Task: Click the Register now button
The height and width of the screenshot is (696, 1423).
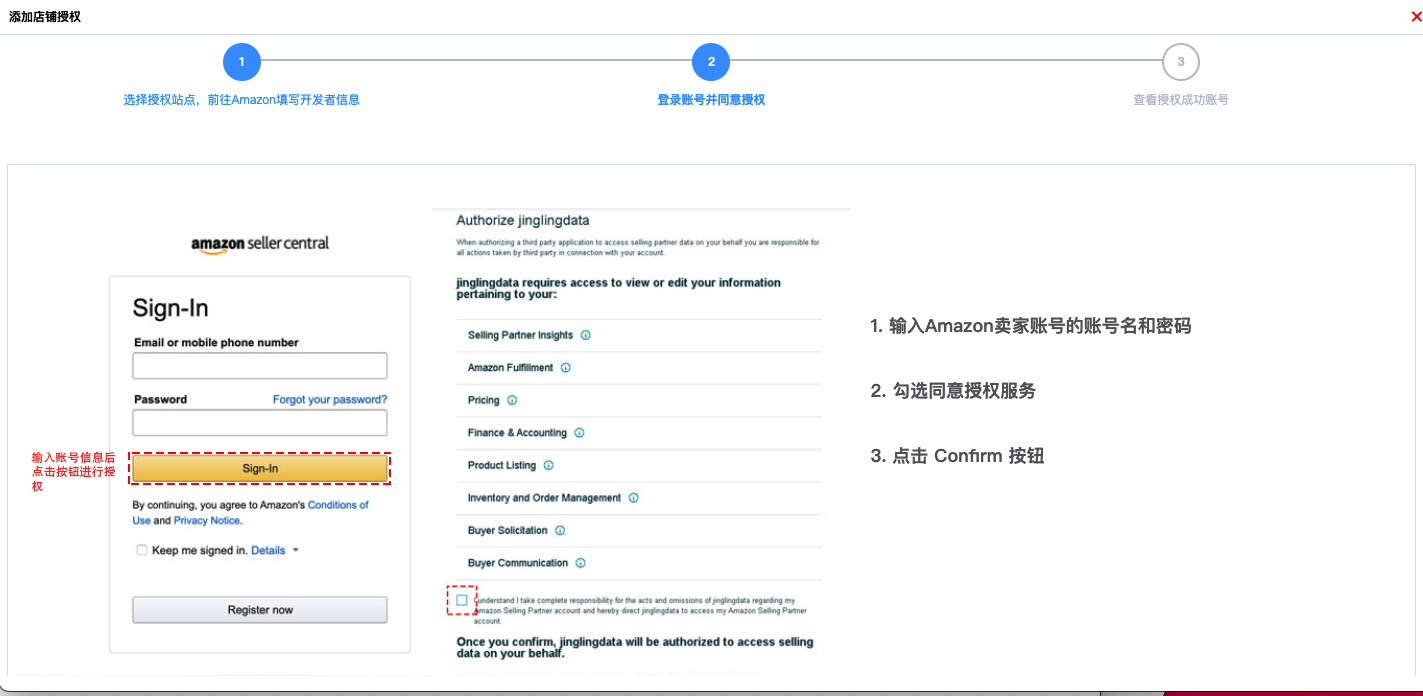Action: pos(260,610)
